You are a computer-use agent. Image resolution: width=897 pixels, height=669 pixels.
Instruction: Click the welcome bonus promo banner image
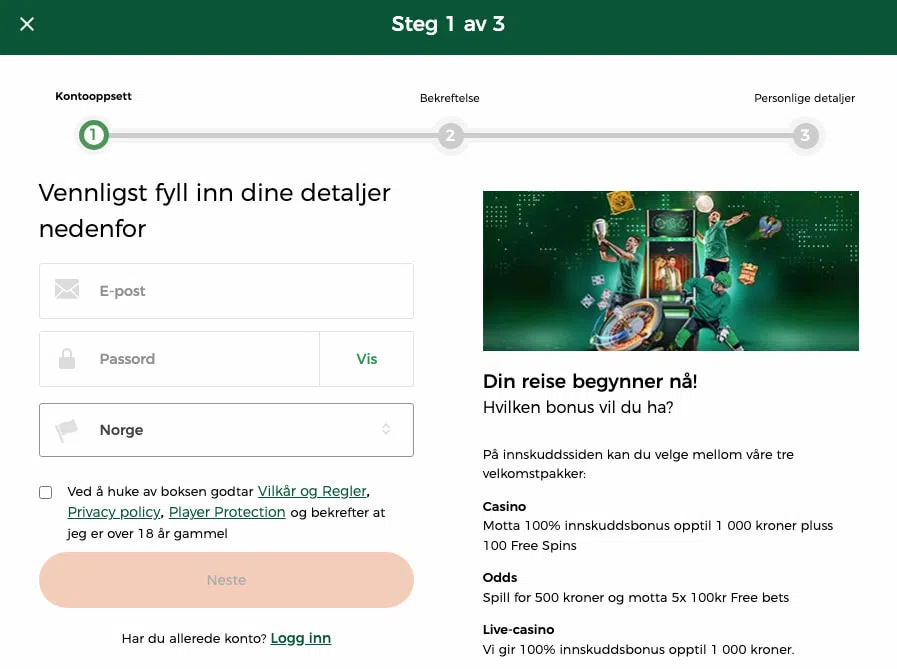coord(670,271)
